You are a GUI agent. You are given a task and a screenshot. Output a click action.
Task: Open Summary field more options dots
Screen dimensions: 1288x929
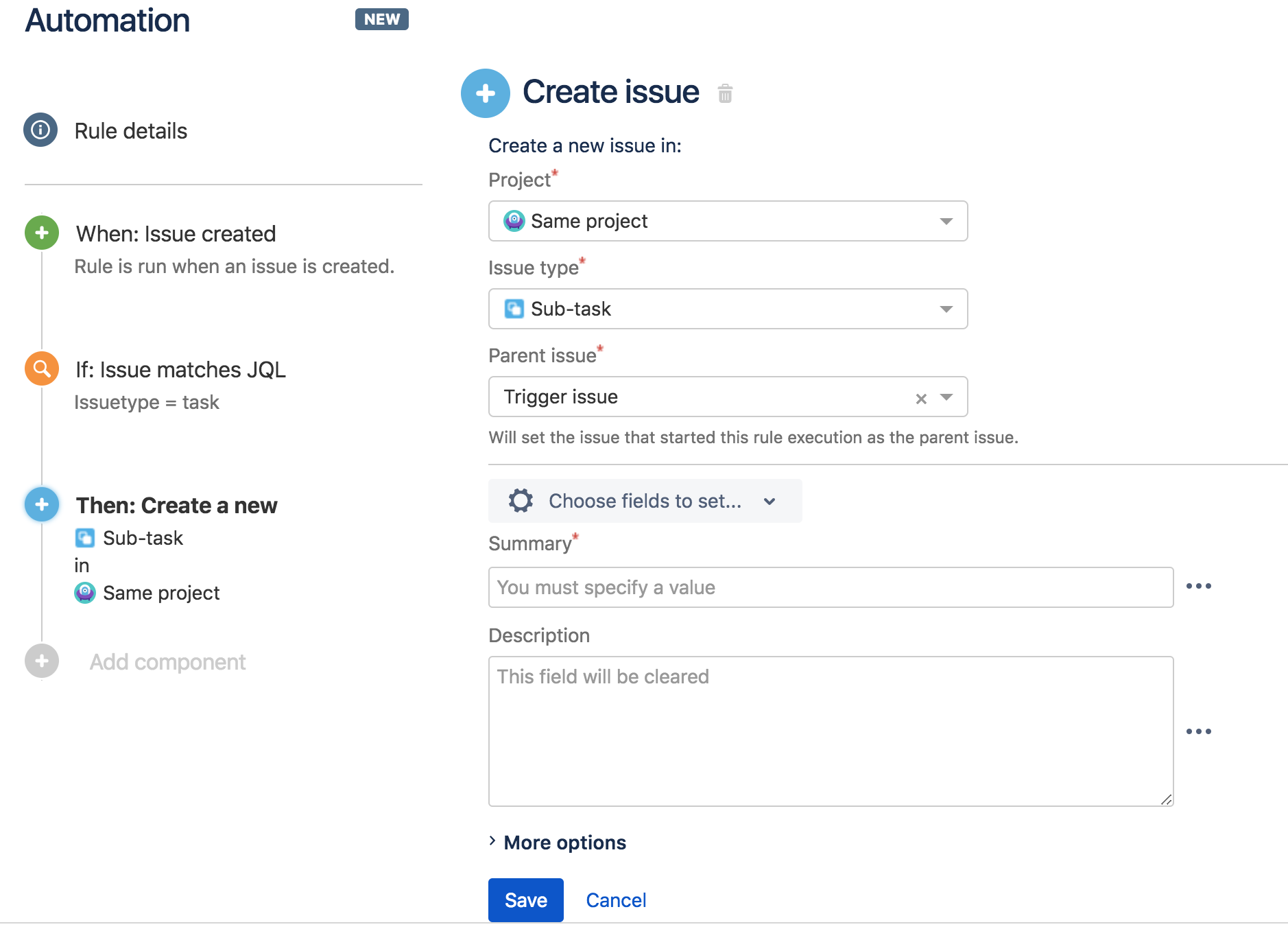[x=1198, y=586]
